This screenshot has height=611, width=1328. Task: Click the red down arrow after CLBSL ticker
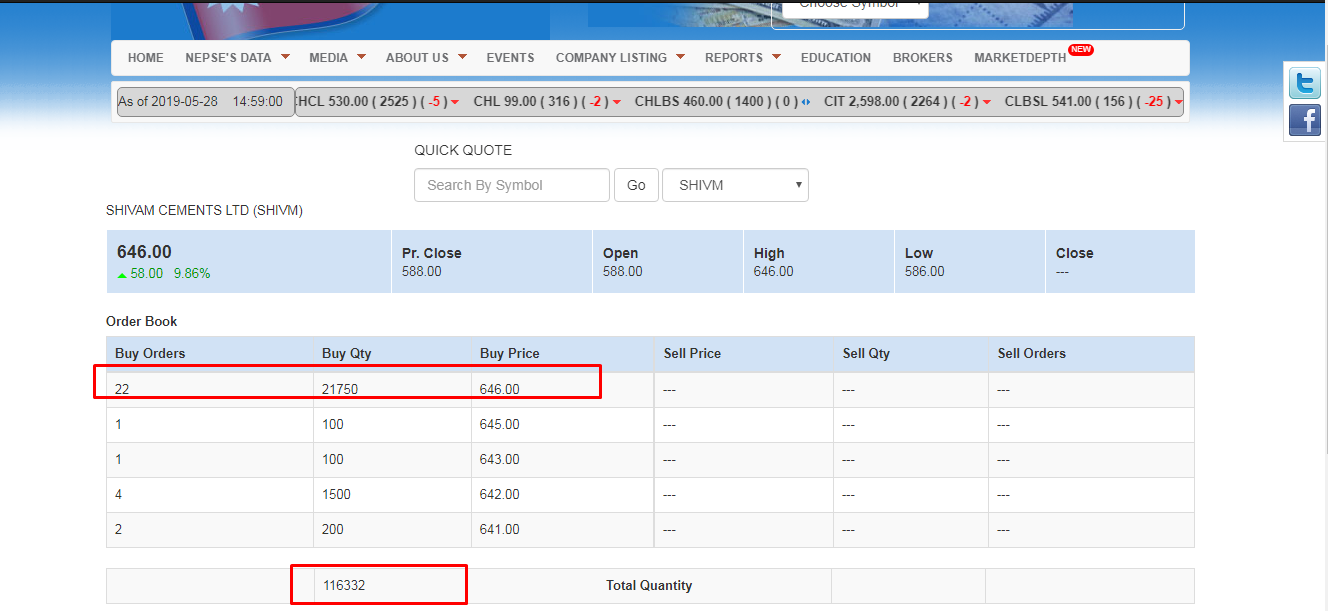click(1179, 102)
